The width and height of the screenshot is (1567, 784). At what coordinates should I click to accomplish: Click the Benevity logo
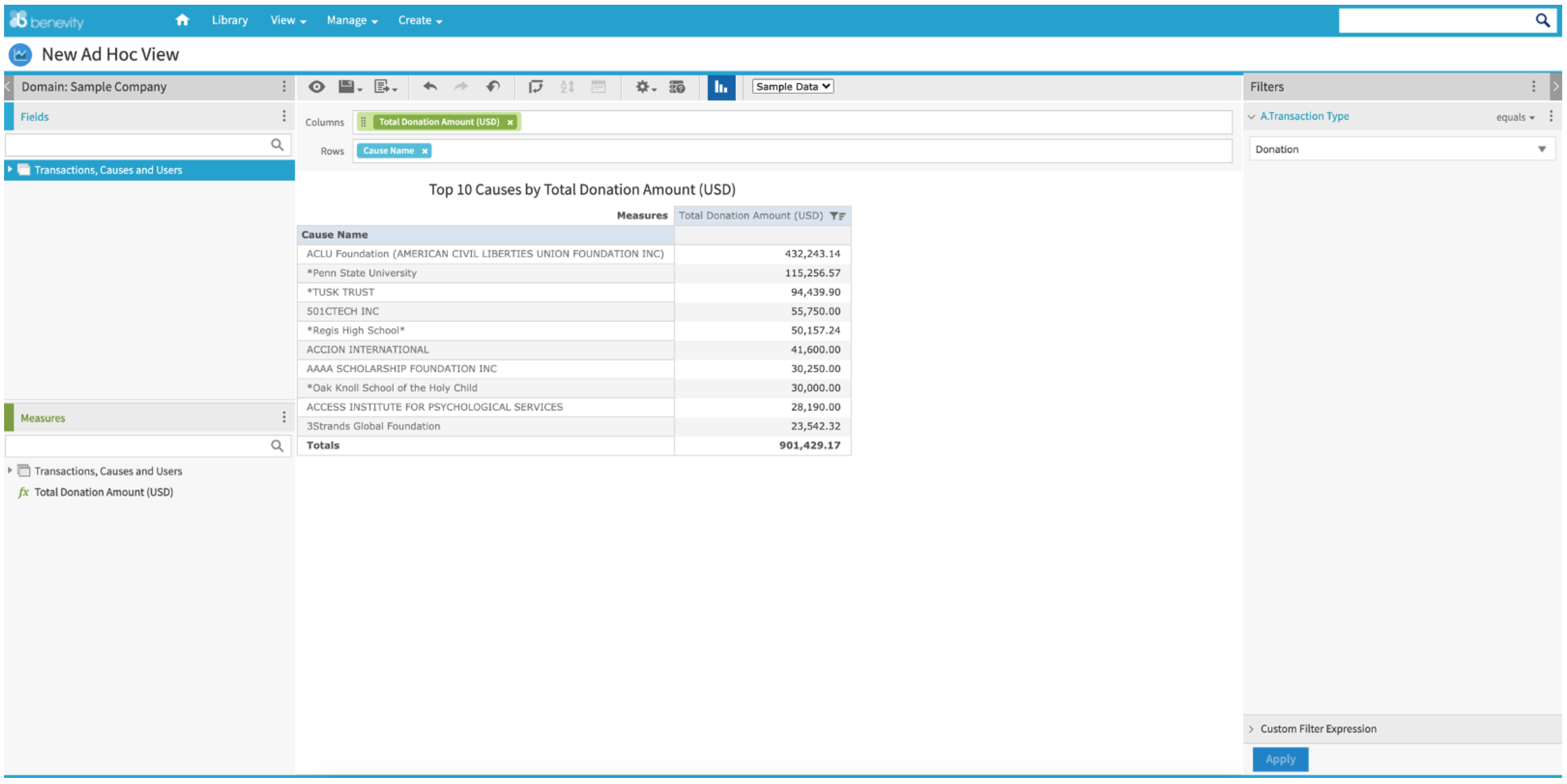pyautogui.click(x=47, y=20)
